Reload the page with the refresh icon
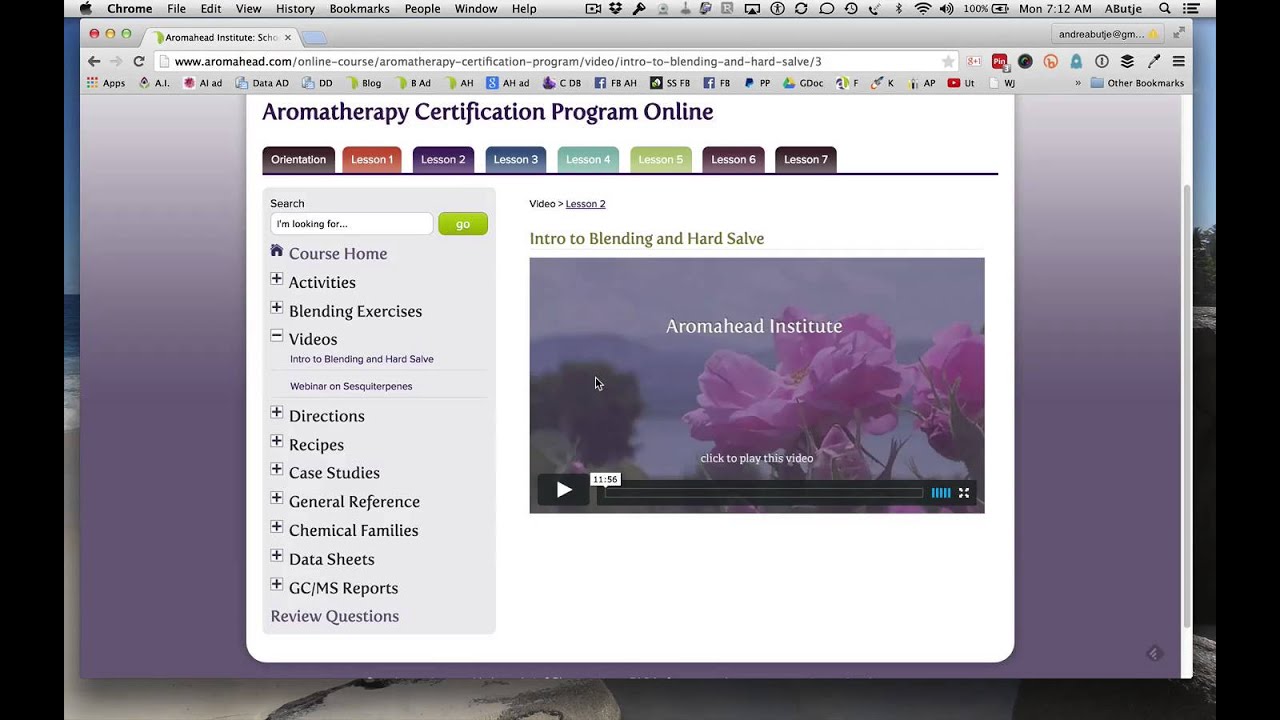This screenshot has width=1280, height=720. pos(139,61)
